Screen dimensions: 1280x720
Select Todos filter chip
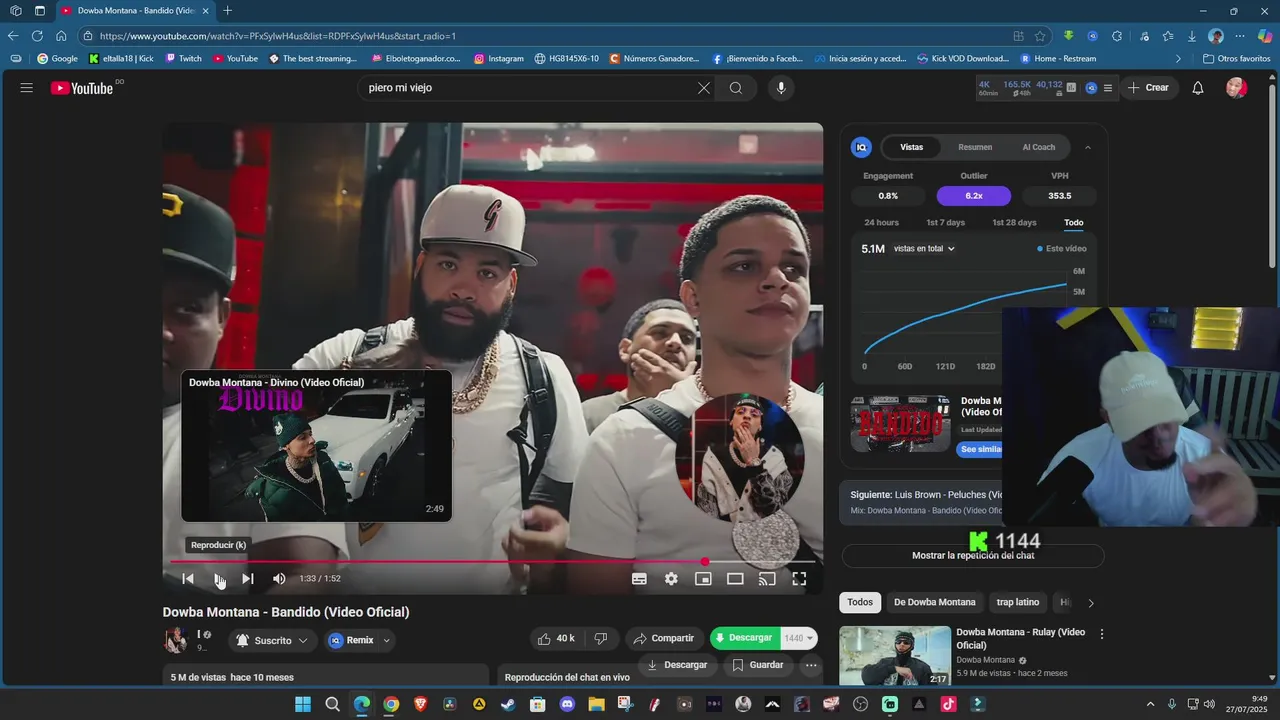point(860,602)
